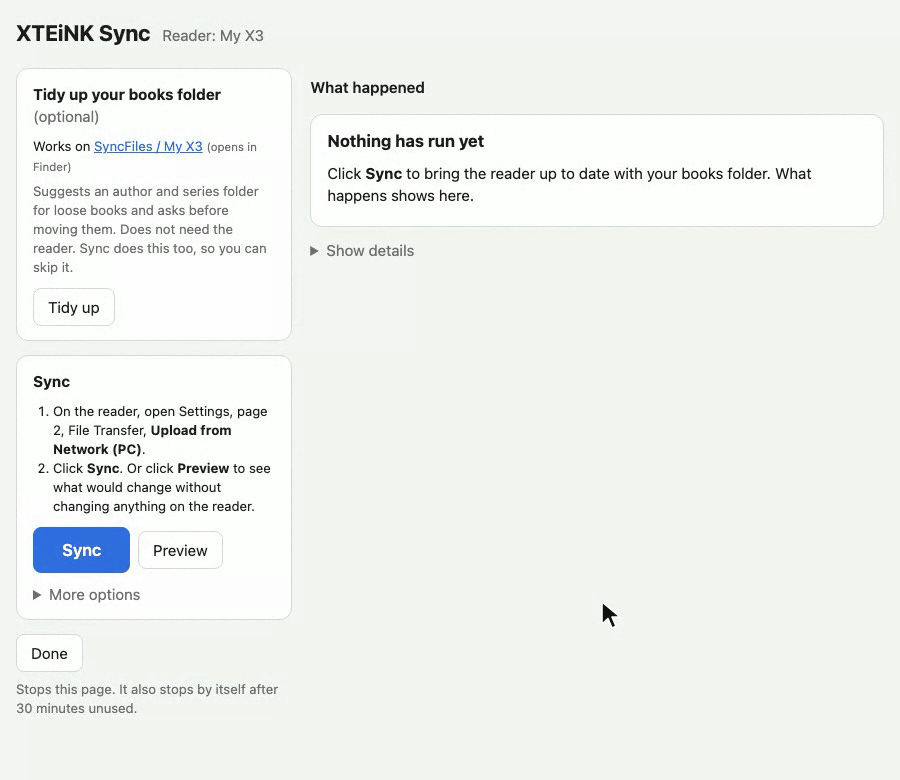Click the 'Sync' card heading
The width and height of the screenshot is (900, 780).
click(x=52, y=382)
